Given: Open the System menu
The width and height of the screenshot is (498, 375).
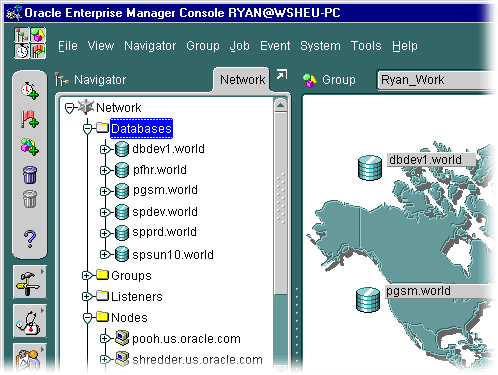Looking at the screenshot, I should coord(320,46).
